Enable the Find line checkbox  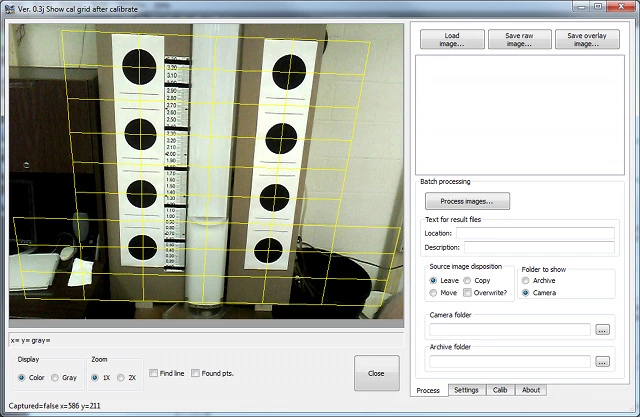pos(152,373)
